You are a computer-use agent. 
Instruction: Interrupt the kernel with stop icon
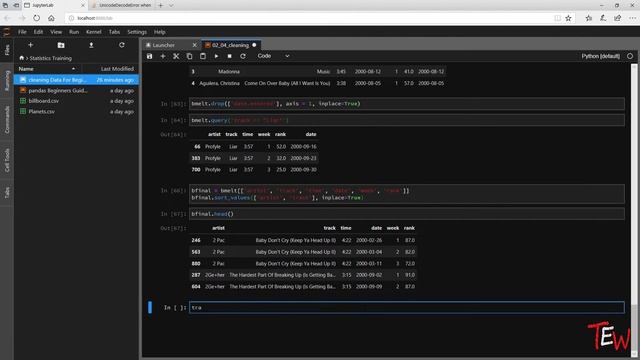click(229, 56)
